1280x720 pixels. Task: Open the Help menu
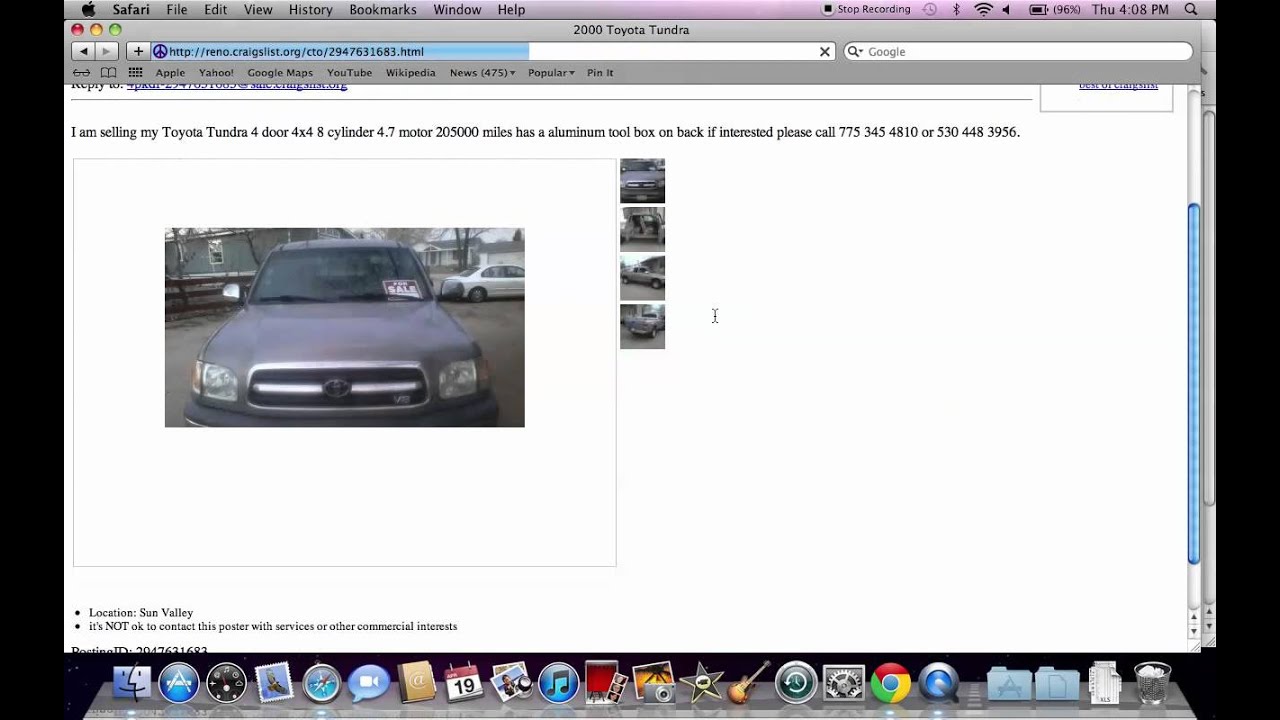tap(511, 9)
